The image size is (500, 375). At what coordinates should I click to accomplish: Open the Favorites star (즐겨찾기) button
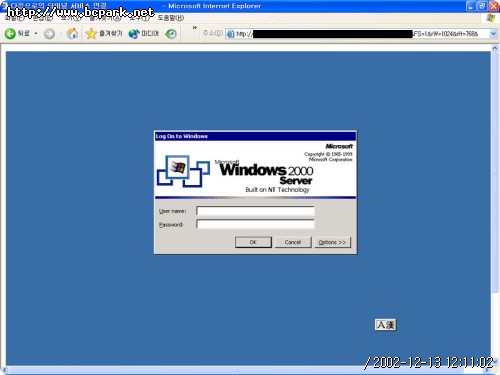pos(104,33)
